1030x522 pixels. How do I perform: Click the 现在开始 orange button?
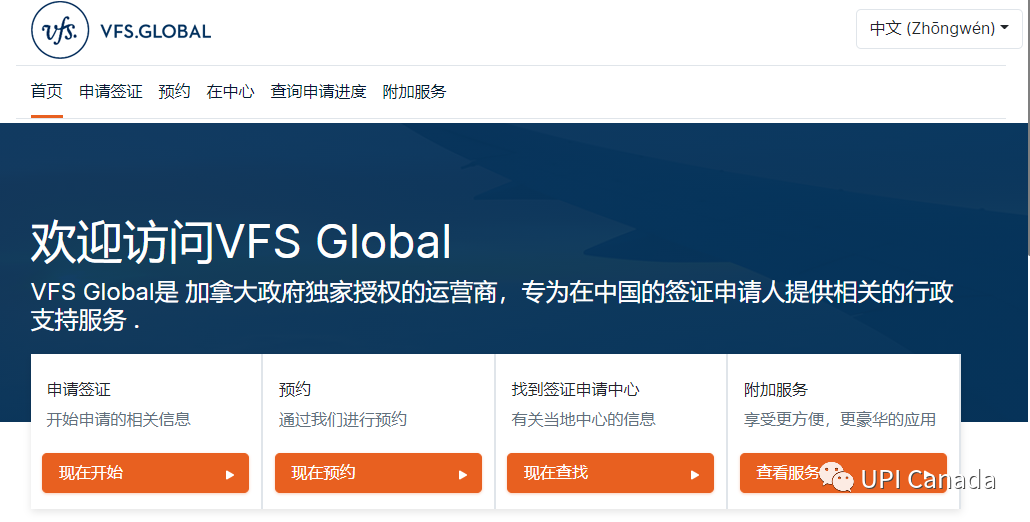point(145,473)
